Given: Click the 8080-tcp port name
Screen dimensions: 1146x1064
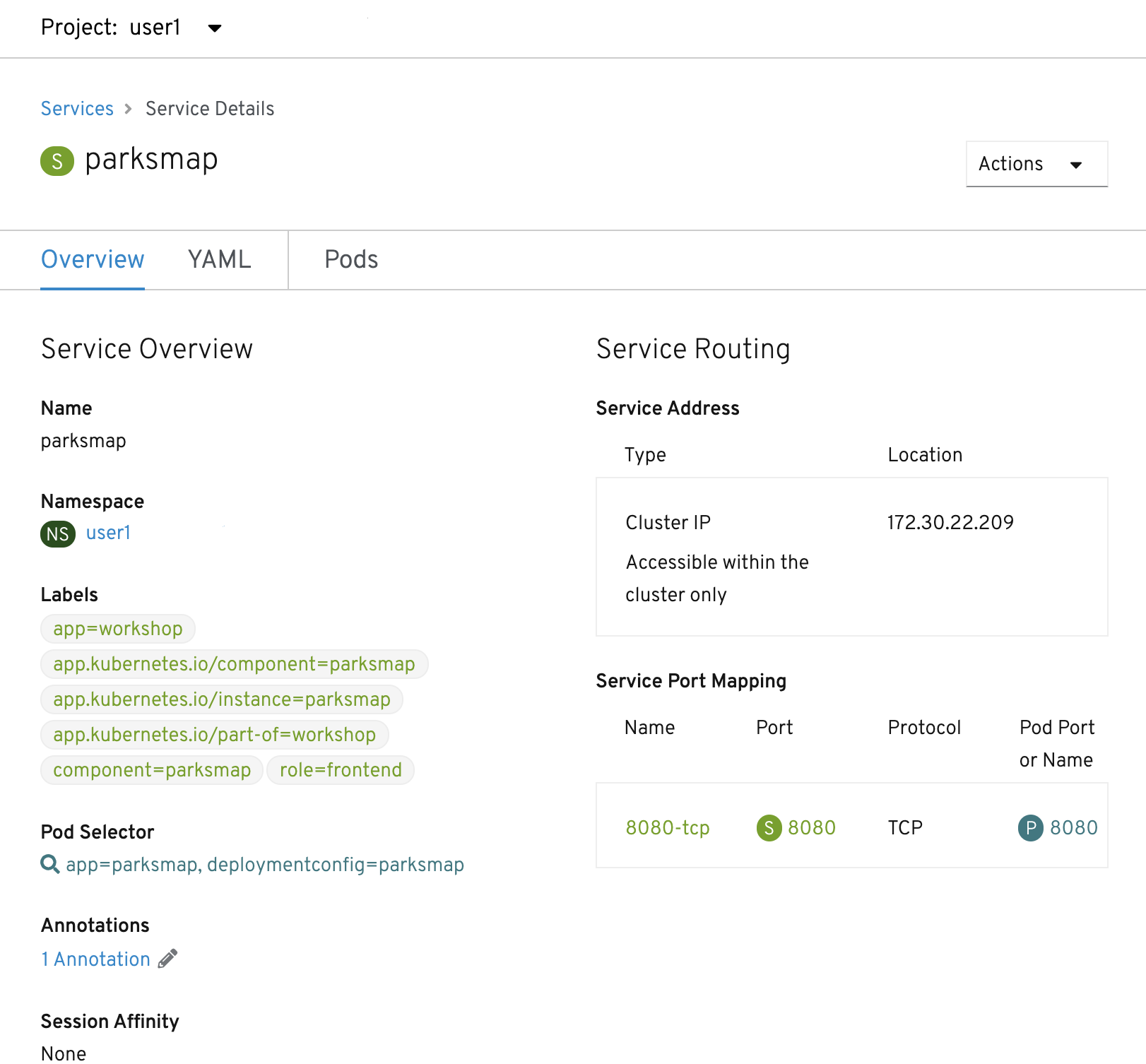Looking at the screenshot, I should (668, 827).
